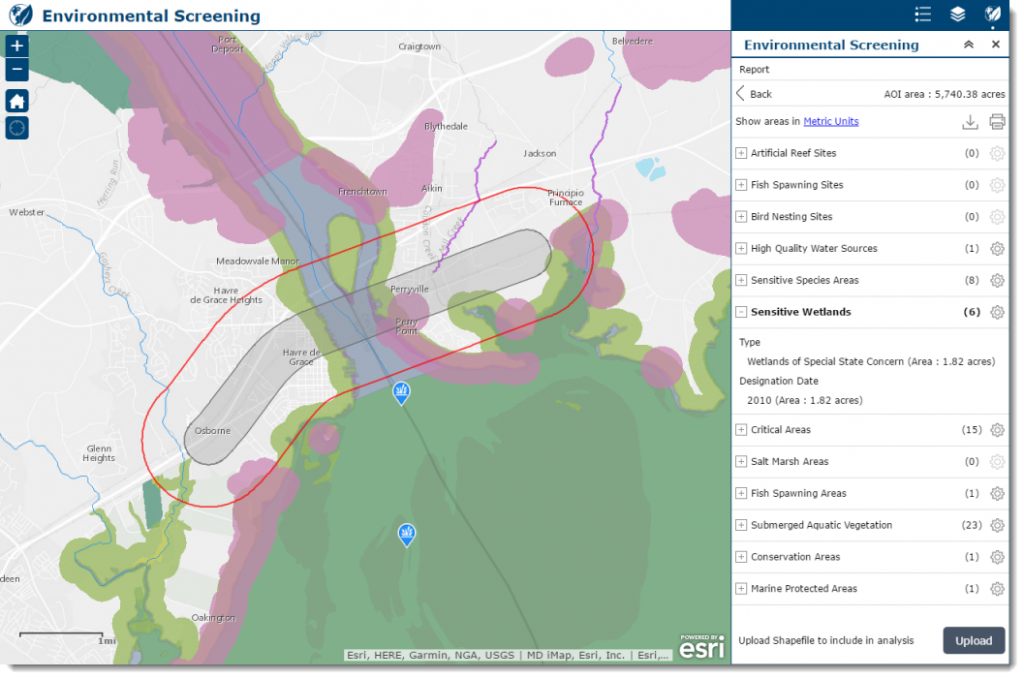Select 'Wetlands of Special State Concern' text
This screenshot has width=1024, height=679.
(825, 362)
